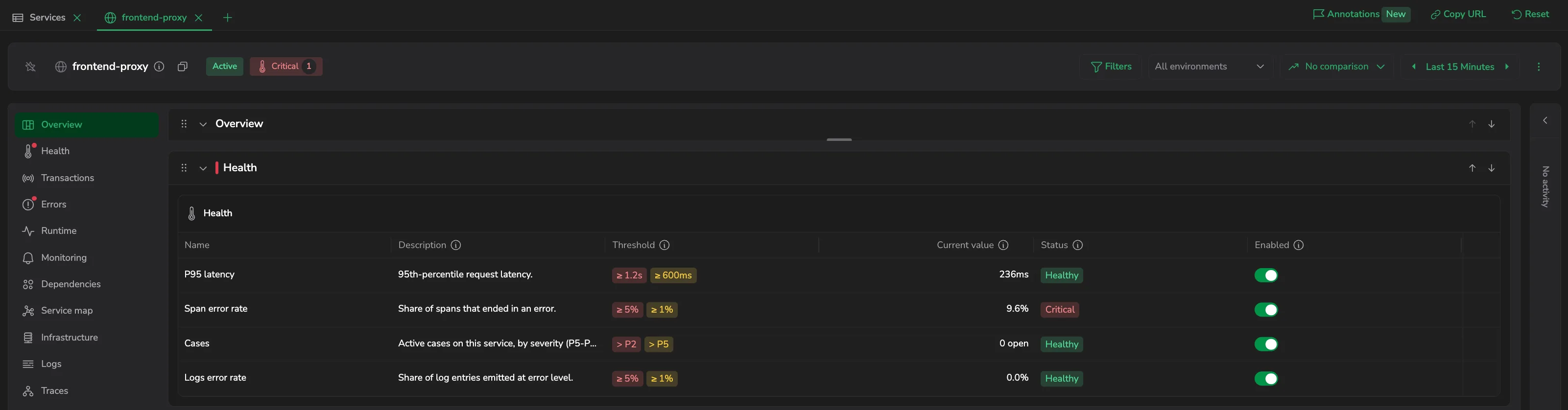1568x410 pixels.
Task: Open Infrastructure in sidebar
Action: [x=87, y=338]
